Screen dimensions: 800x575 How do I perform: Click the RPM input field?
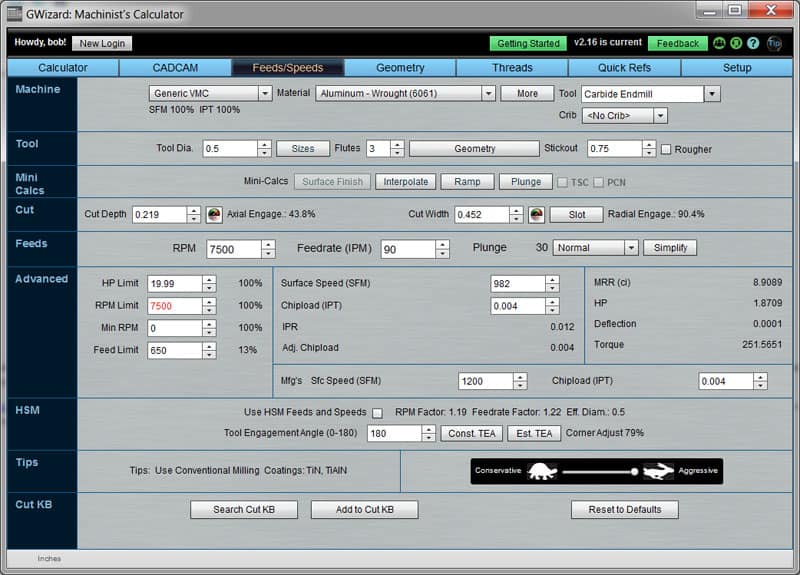point(234,249)
